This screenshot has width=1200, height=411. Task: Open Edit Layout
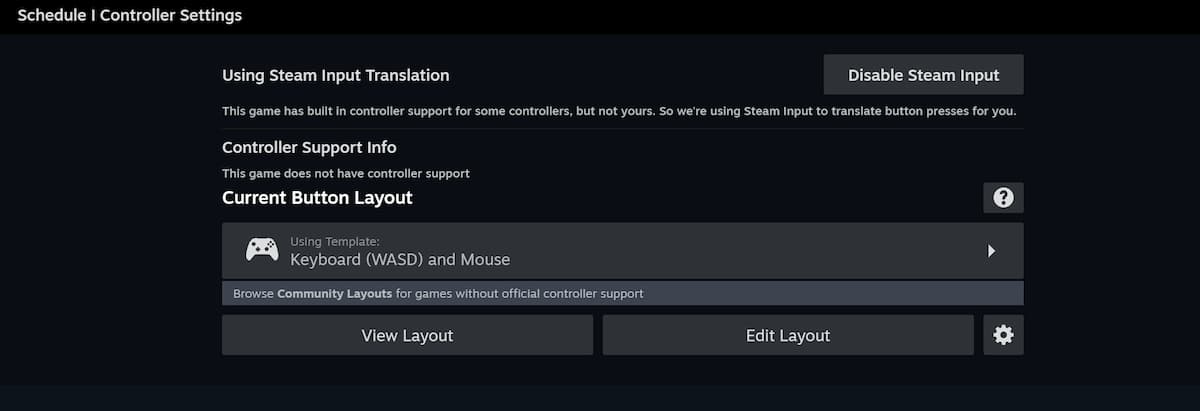tap(788, 335)
